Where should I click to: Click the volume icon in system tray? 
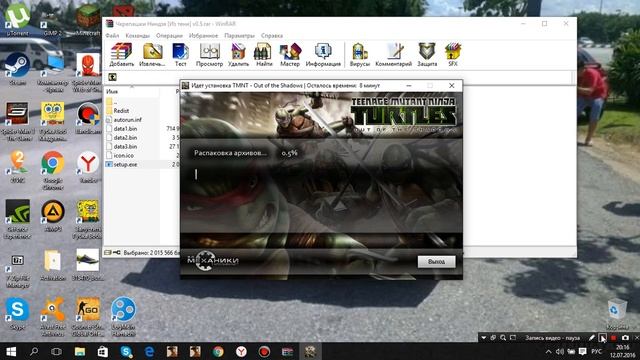[x=560, y=351]
